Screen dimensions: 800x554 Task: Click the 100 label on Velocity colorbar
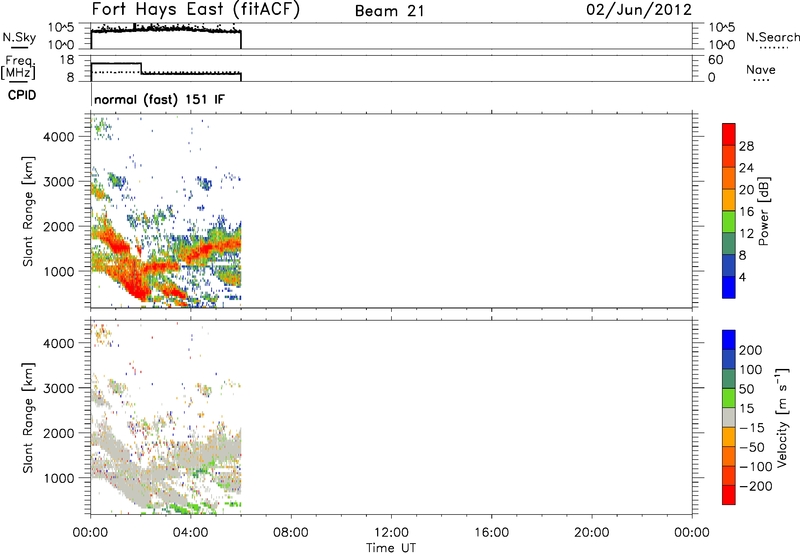[x=751, y=369]
